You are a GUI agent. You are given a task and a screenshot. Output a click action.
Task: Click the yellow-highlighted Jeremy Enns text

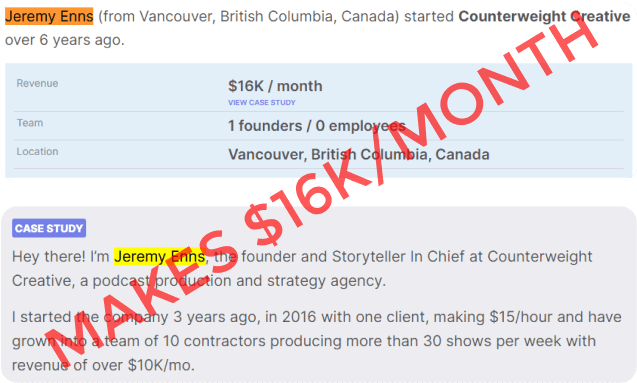click(x=159, y=257)
